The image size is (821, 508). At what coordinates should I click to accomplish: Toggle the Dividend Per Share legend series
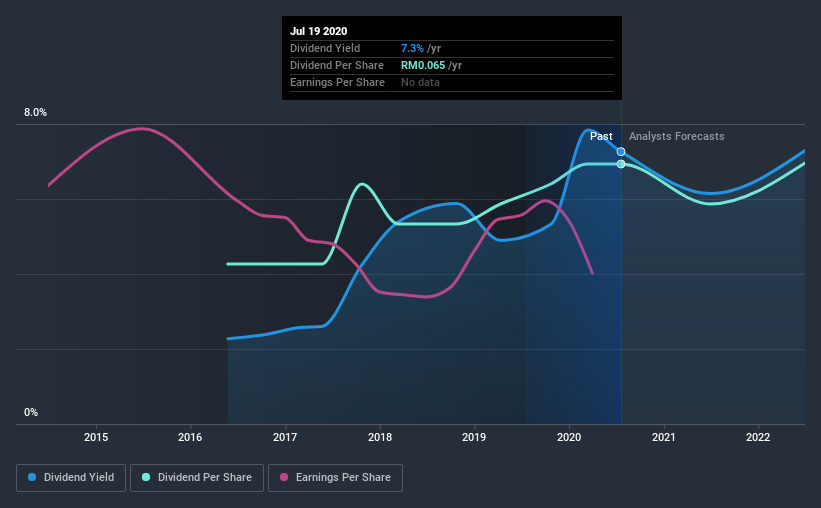[197, 478]
